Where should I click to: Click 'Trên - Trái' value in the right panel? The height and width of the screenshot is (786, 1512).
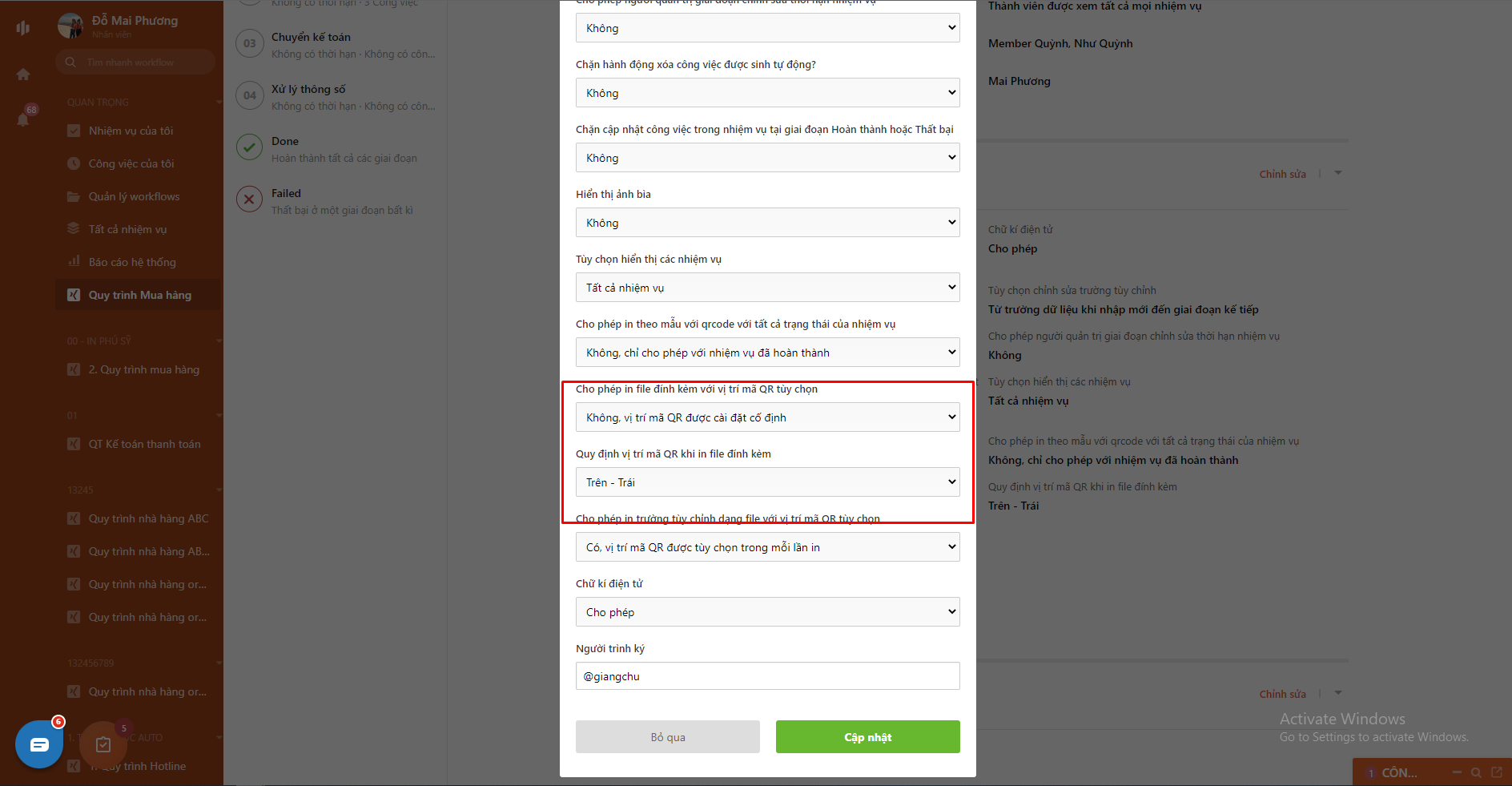click(1013, 506)
